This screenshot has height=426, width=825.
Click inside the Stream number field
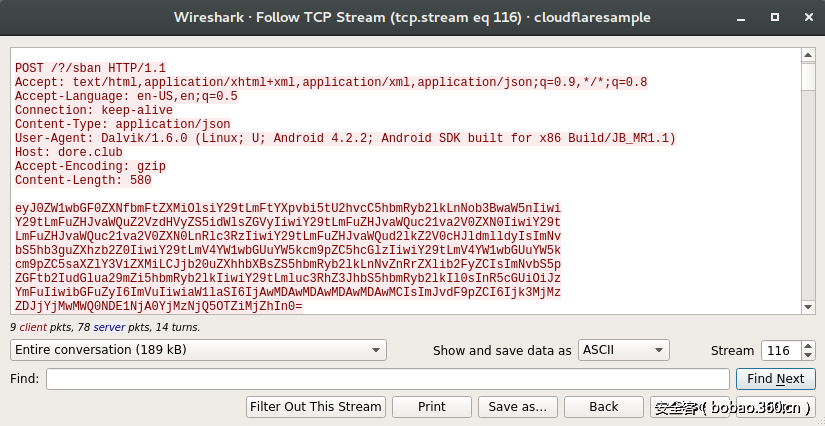(779, 350)
